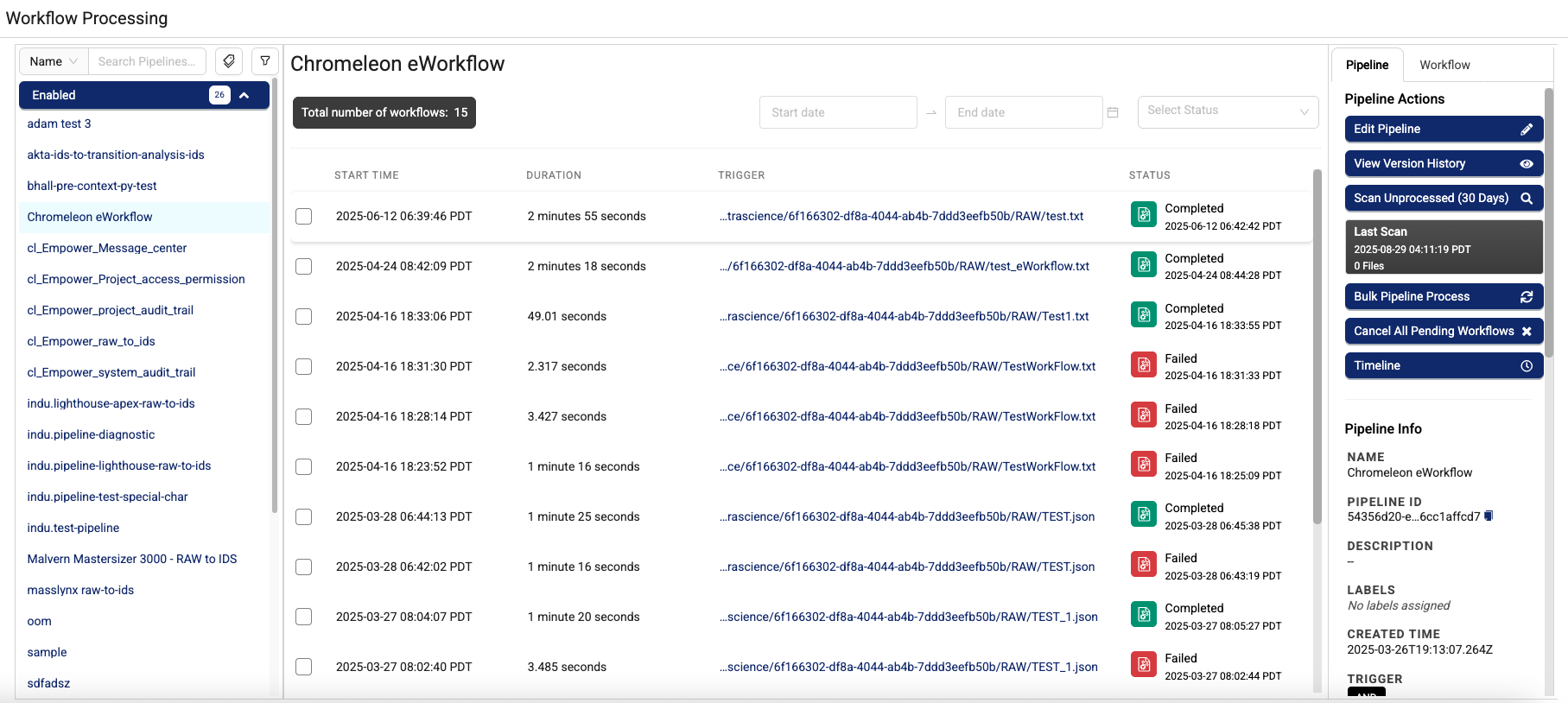Click the Completed status icon for 2025-03-28 06:44:13 run

pyautogui.click(x=1144, y=514)
